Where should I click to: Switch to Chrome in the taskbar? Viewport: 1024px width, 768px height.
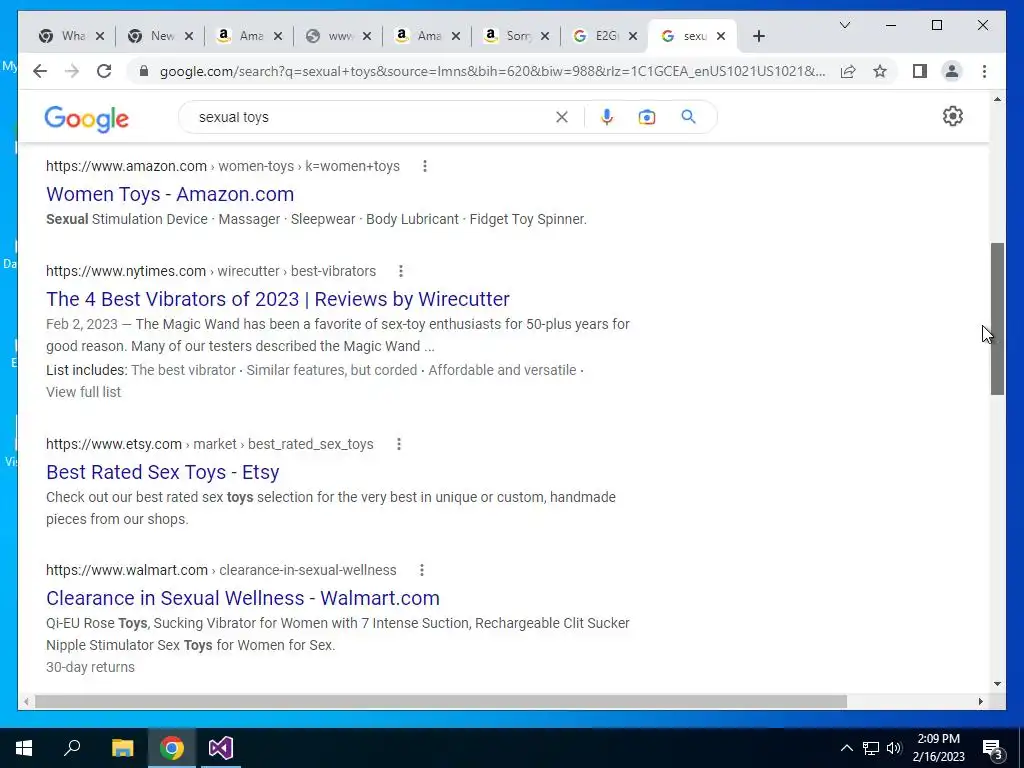point(172,748)
